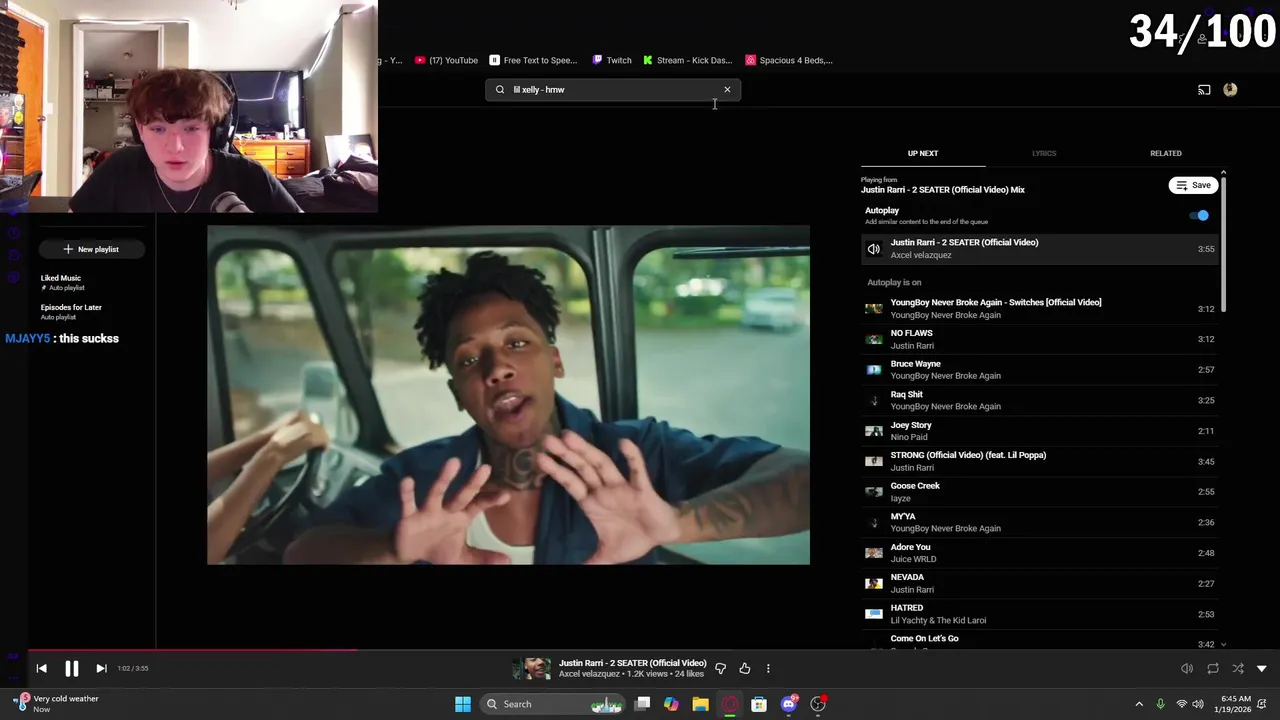Image resolution: width=1280 pixels, height=720 pixels.
Task: Dislike the current song with thumbs down
Action: (720, 669)
